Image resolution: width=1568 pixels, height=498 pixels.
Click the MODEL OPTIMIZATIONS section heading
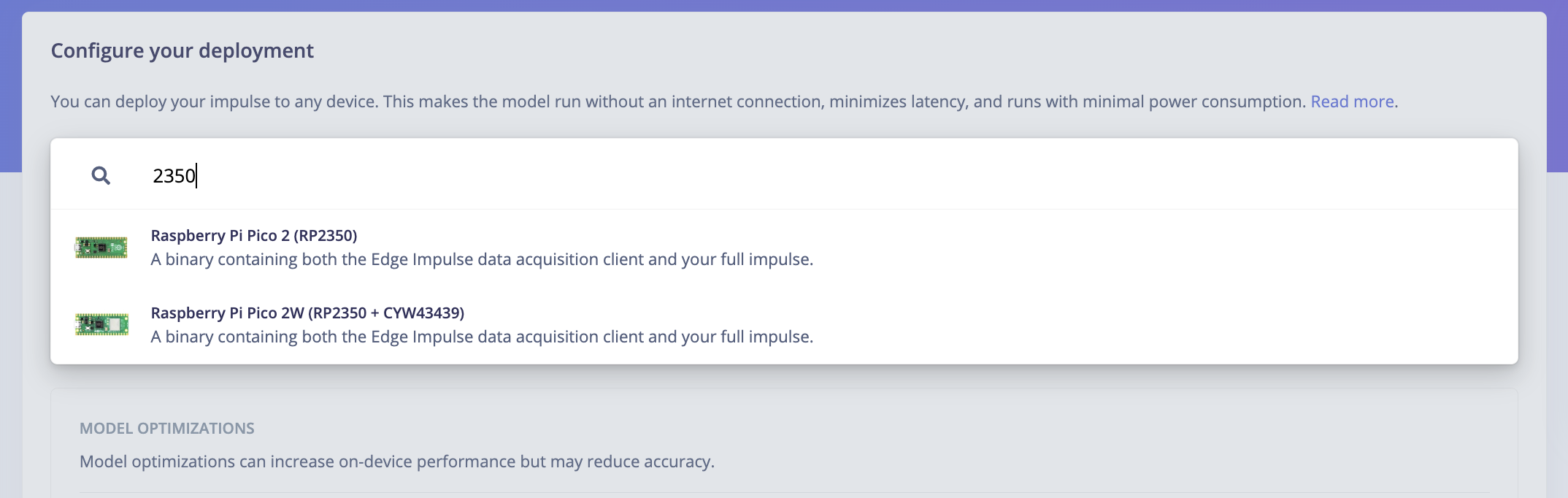[x=167, y=428]
